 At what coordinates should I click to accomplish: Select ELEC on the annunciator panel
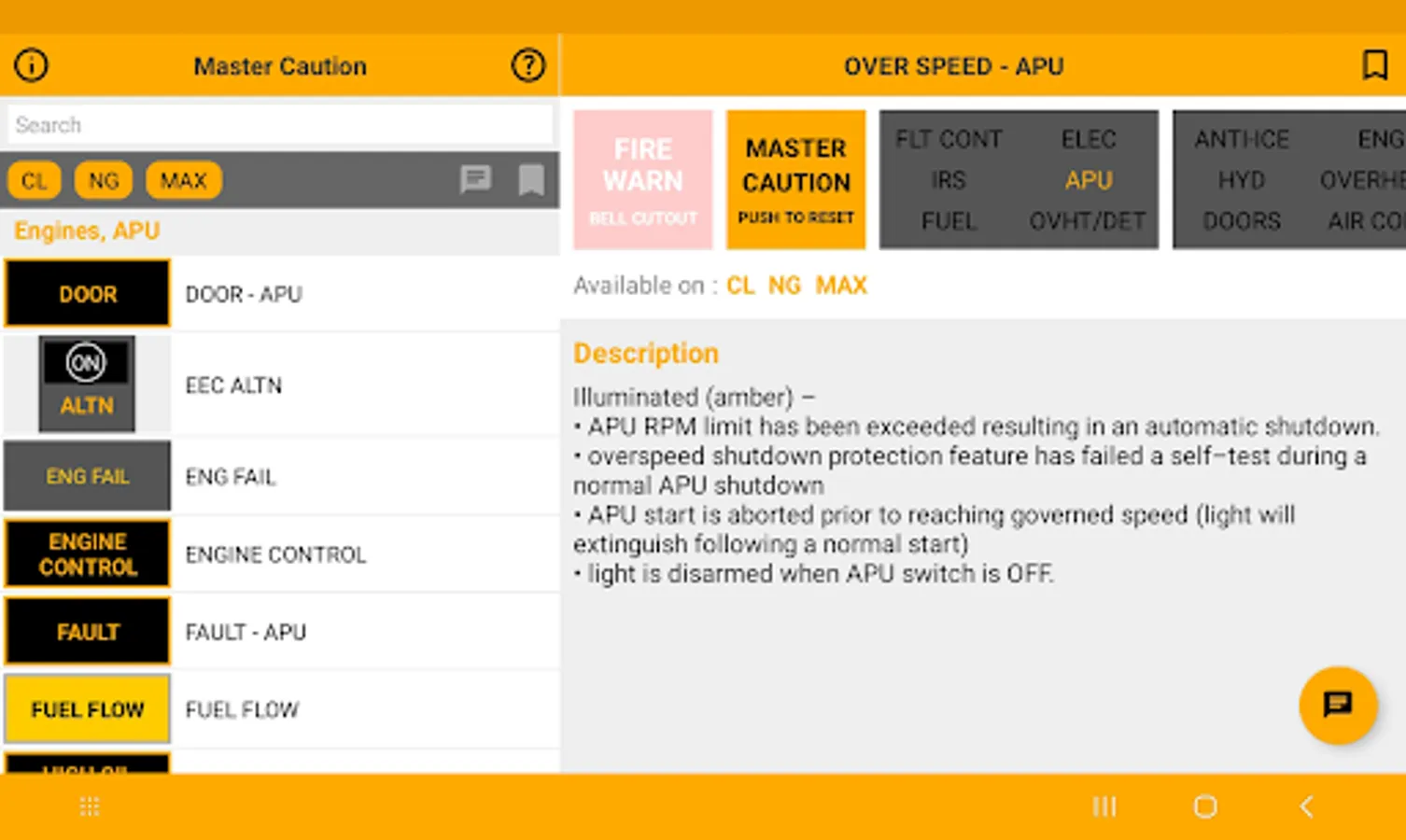[x=1089, y=139]
